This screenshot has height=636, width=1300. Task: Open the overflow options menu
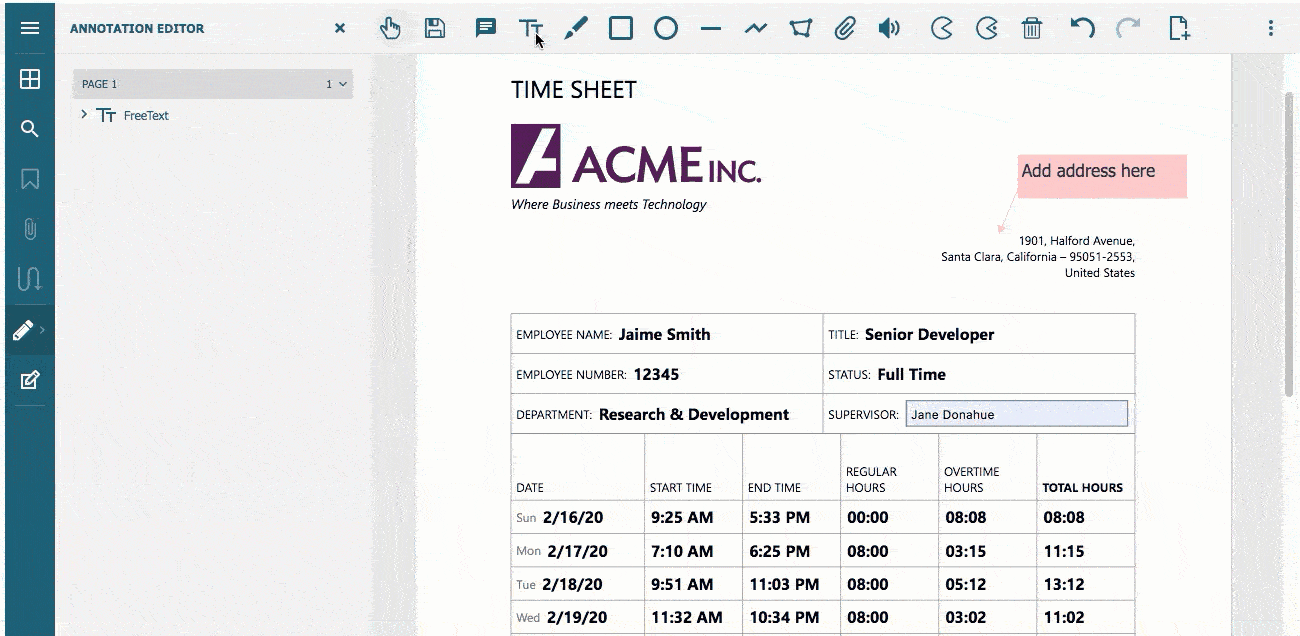pyautogui.click(x=1270, y=28)
